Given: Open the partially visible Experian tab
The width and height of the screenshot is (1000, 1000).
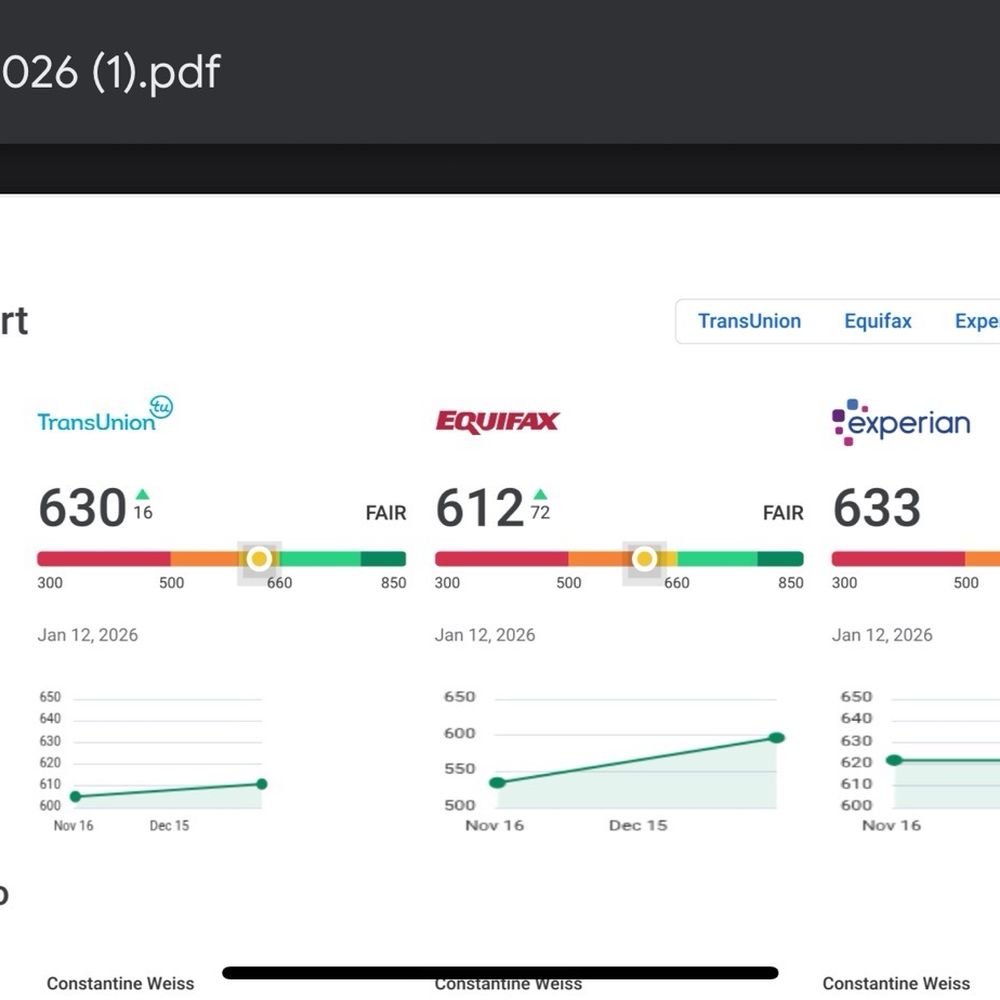Looking at the screenshot, I should coord(977,321).
